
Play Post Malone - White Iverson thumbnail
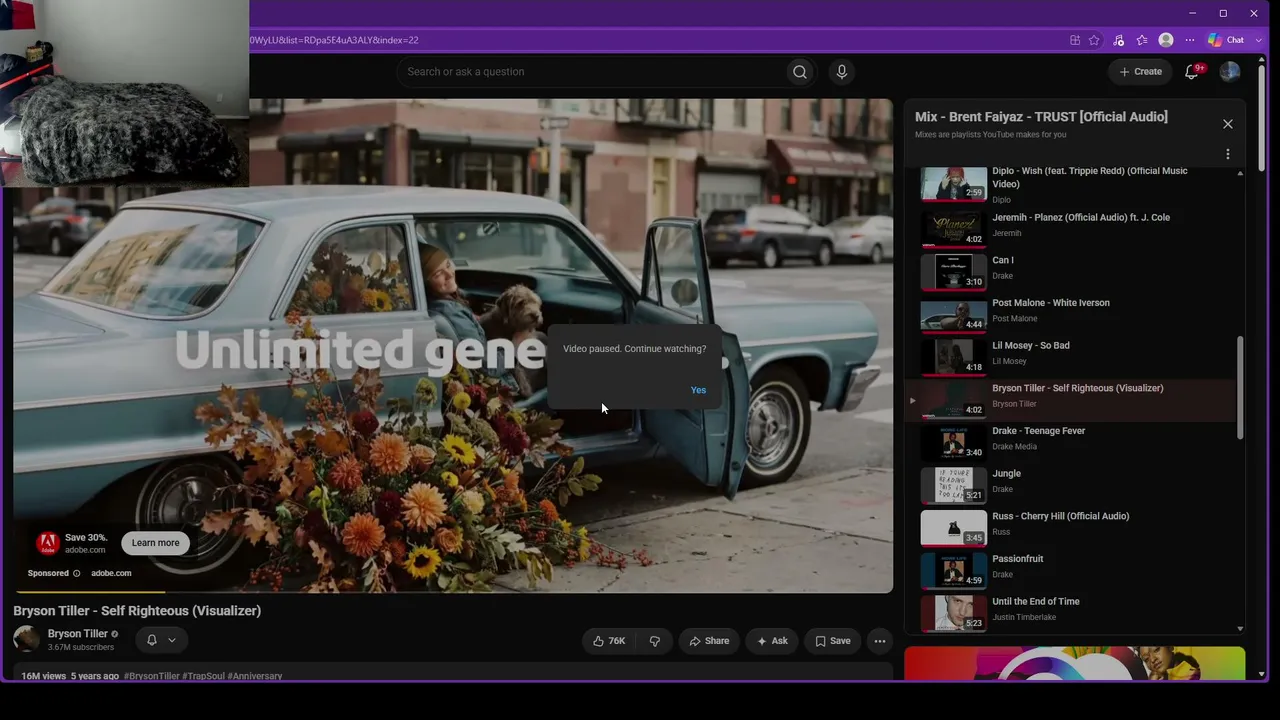(953, 315)
